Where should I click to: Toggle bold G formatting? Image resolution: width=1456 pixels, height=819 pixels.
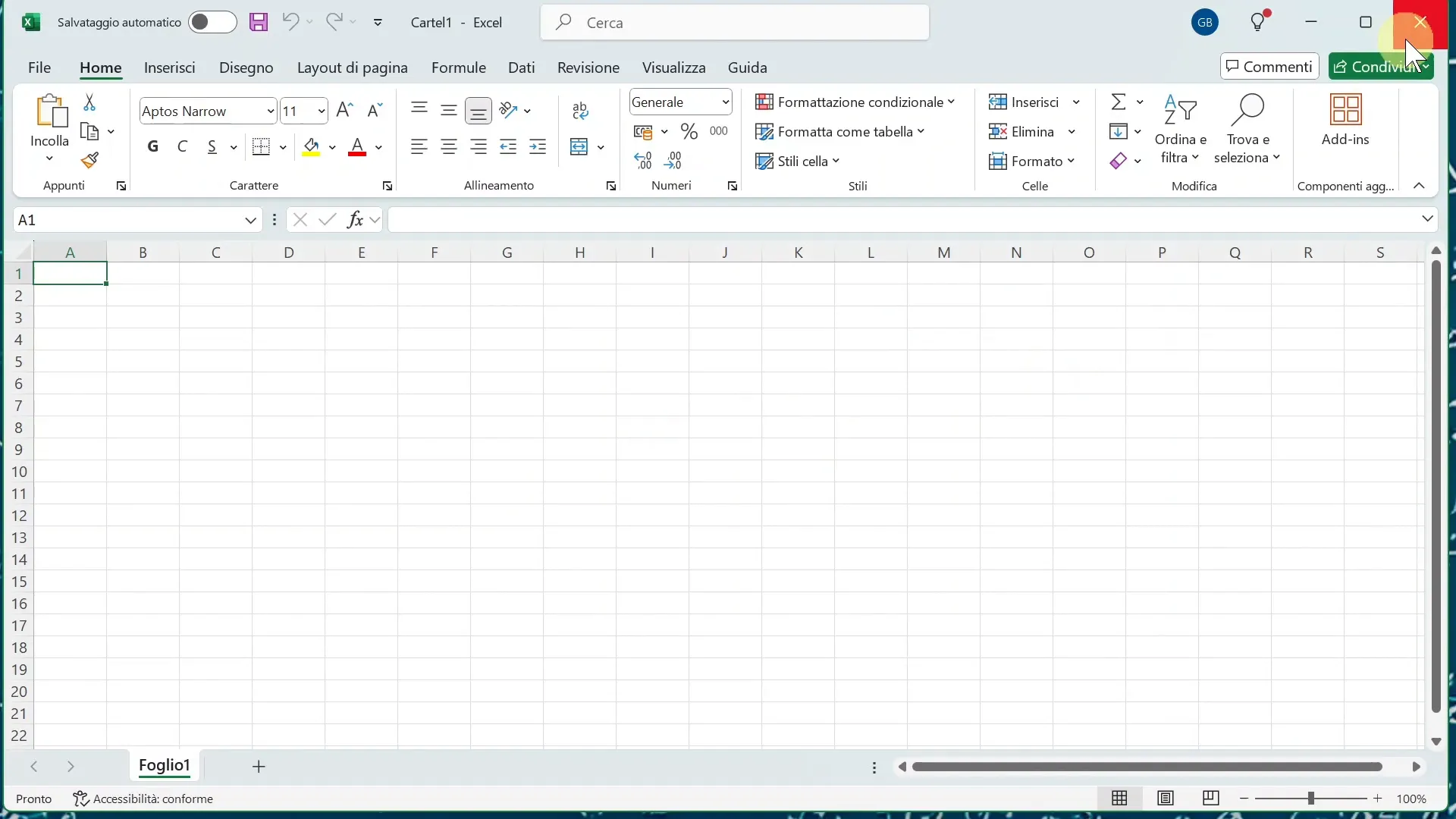153,147
